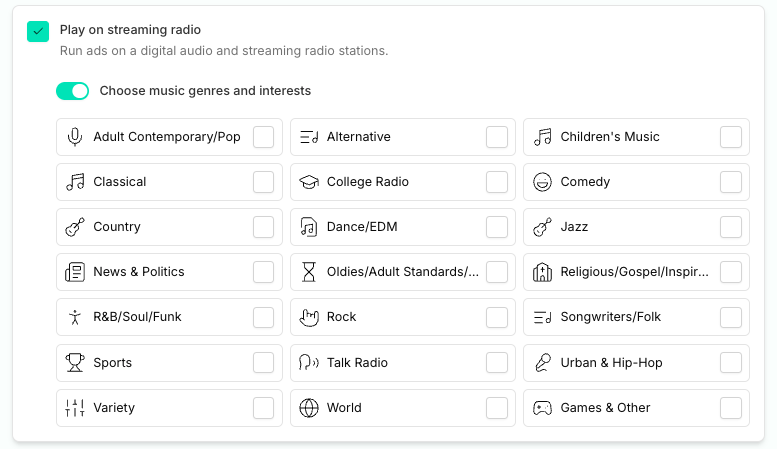Viewport: 777px width, 449px height.
Task: Click the guitar icon beside Jazz
Action: pyautogui.click(x=543, y=227)
